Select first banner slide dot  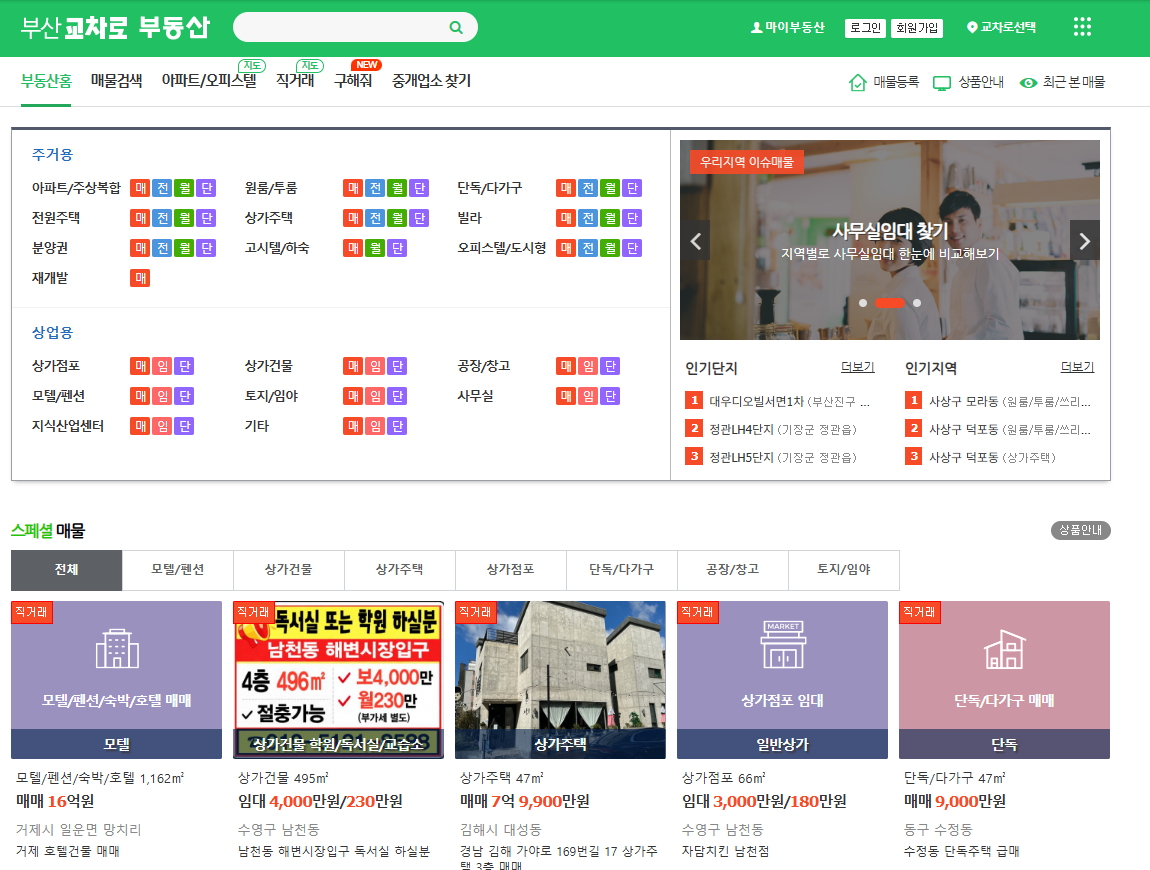point(863,303)
